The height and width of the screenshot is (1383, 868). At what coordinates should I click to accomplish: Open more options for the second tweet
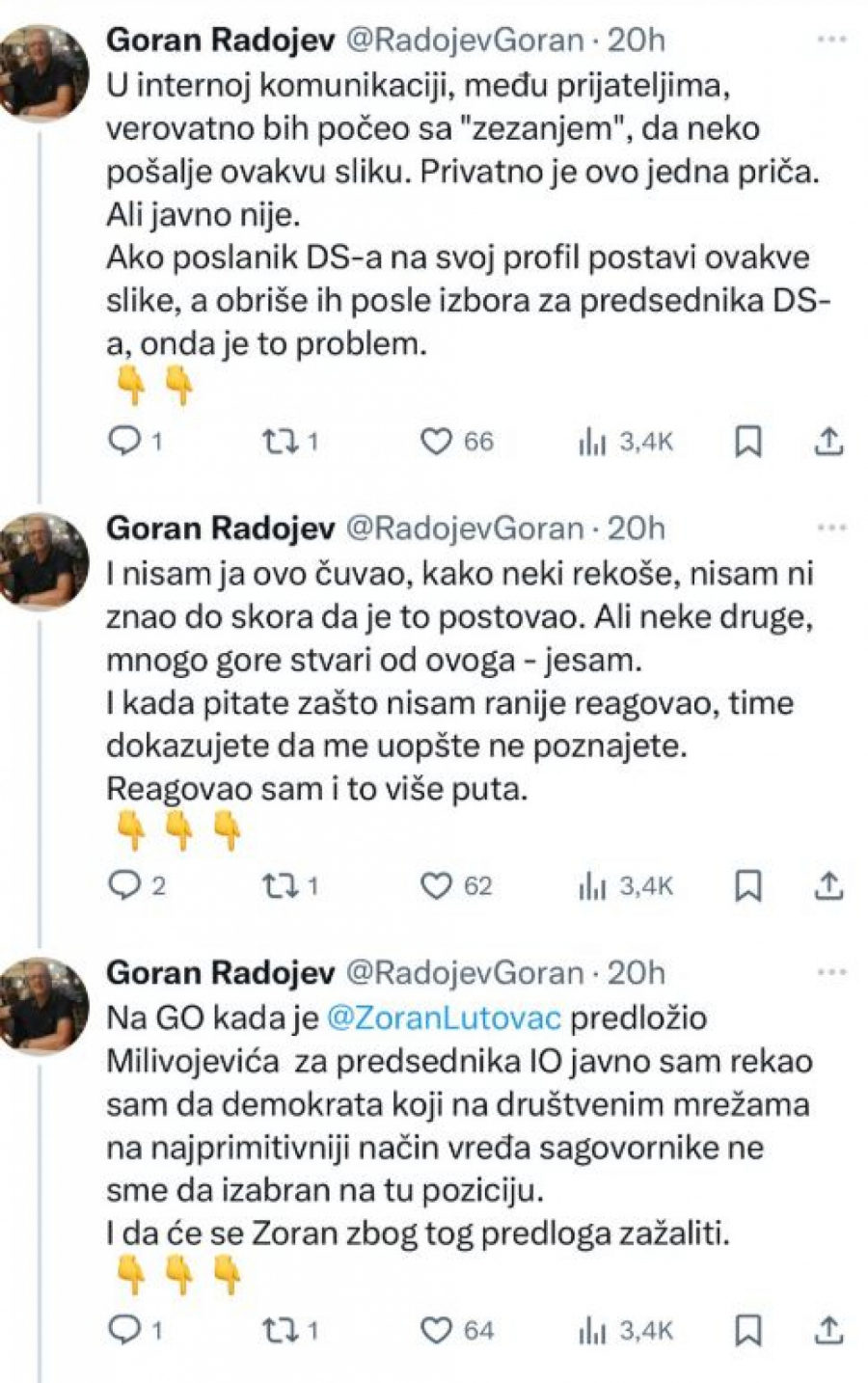[x=830, y=529]
